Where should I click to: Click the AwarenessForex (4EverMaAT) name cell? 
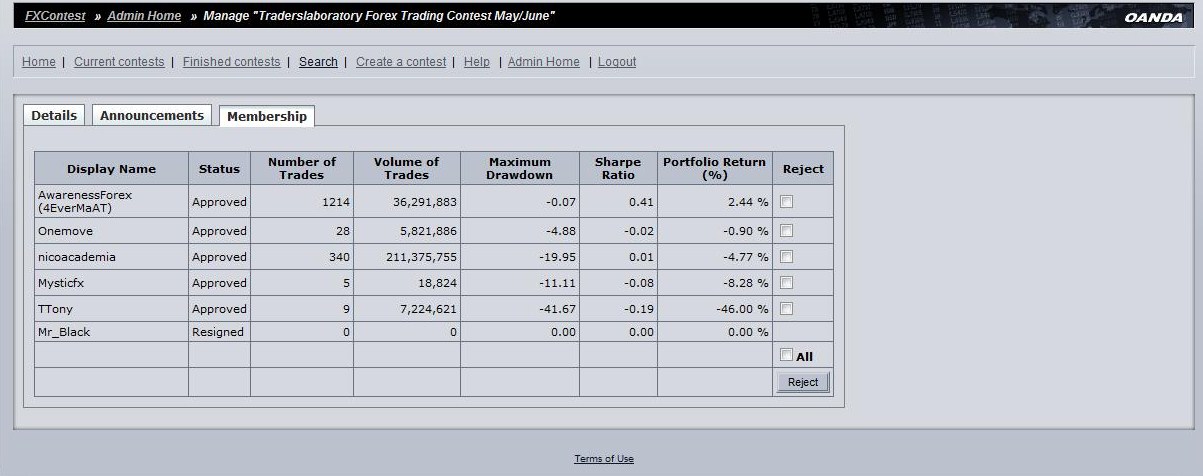point(111,201)
